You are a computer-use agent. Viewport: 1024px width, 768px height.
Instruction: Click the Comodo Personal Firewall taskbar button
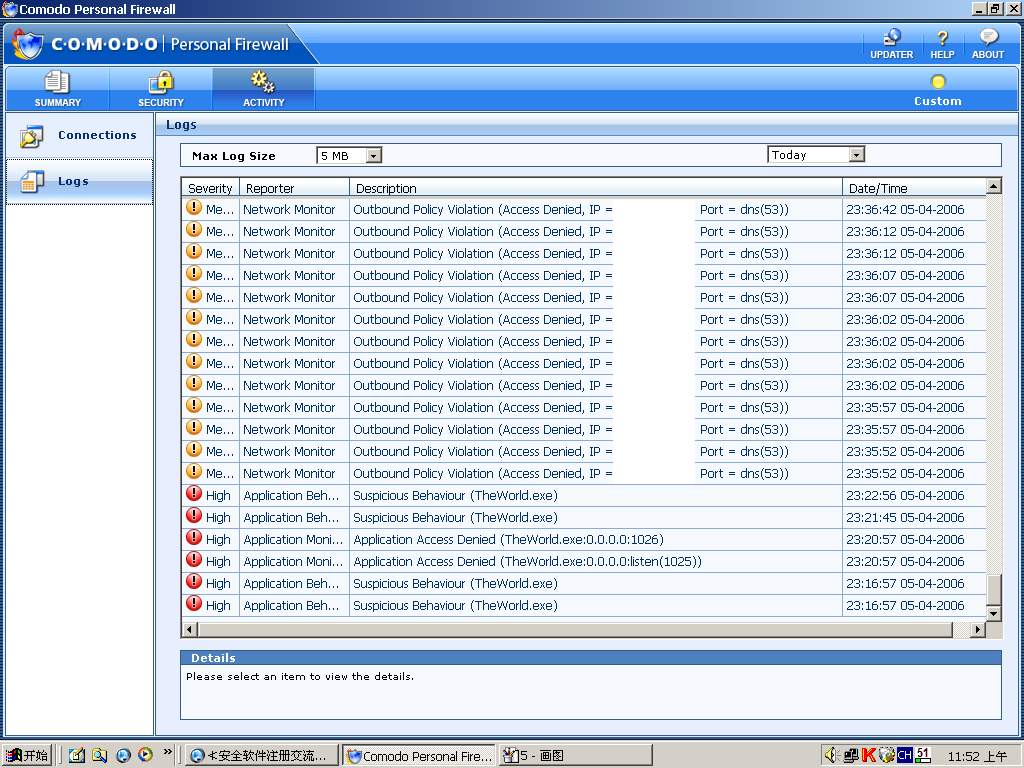tap(419, 756)
